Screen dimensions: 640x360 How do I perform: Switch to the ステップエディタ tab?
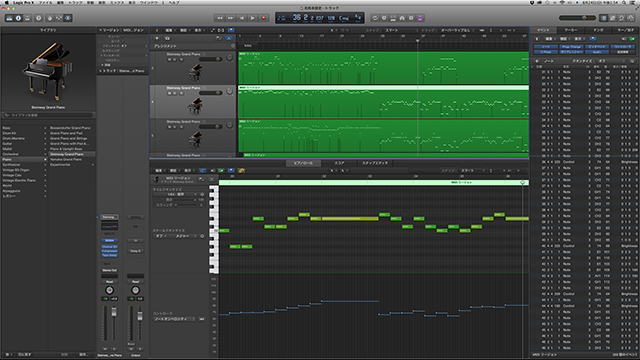pyautogui.click(x=375, y=163)
